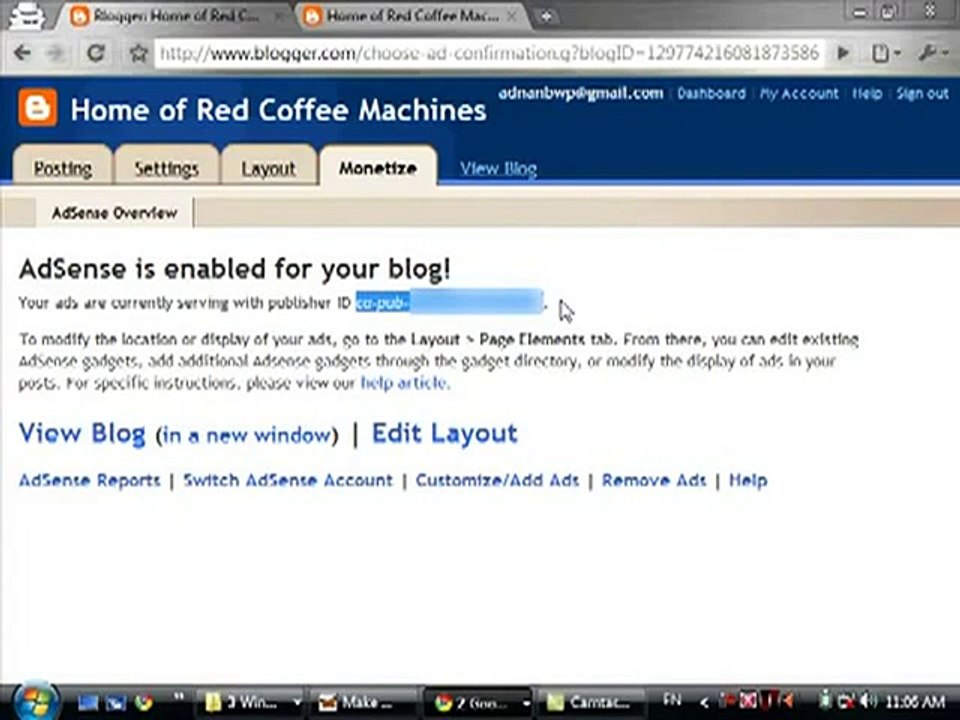This screenshot has width=960, height=720.
Task: Go to the Dashboard link
Action: [x=711, y=93]
